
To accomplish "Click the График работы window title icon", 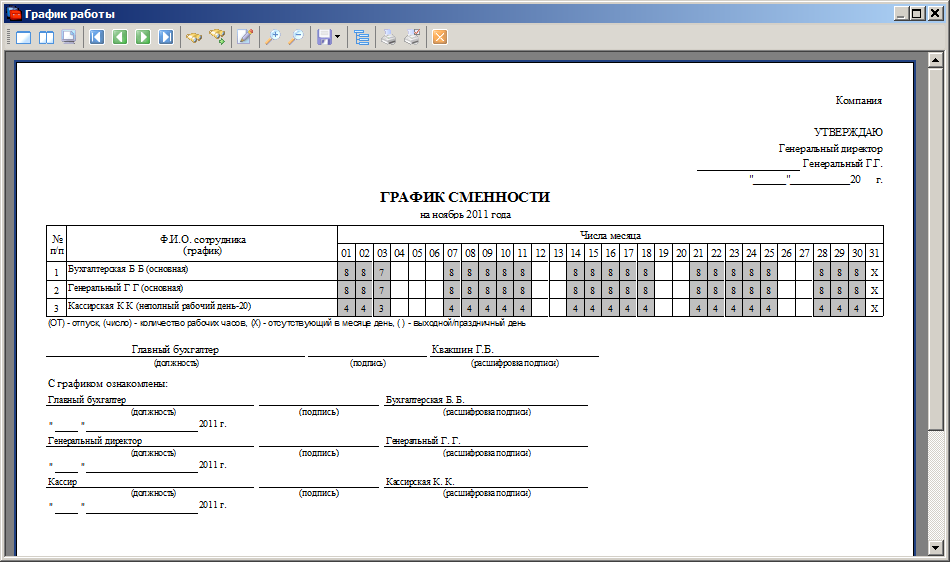I will [x=14, y=13].
